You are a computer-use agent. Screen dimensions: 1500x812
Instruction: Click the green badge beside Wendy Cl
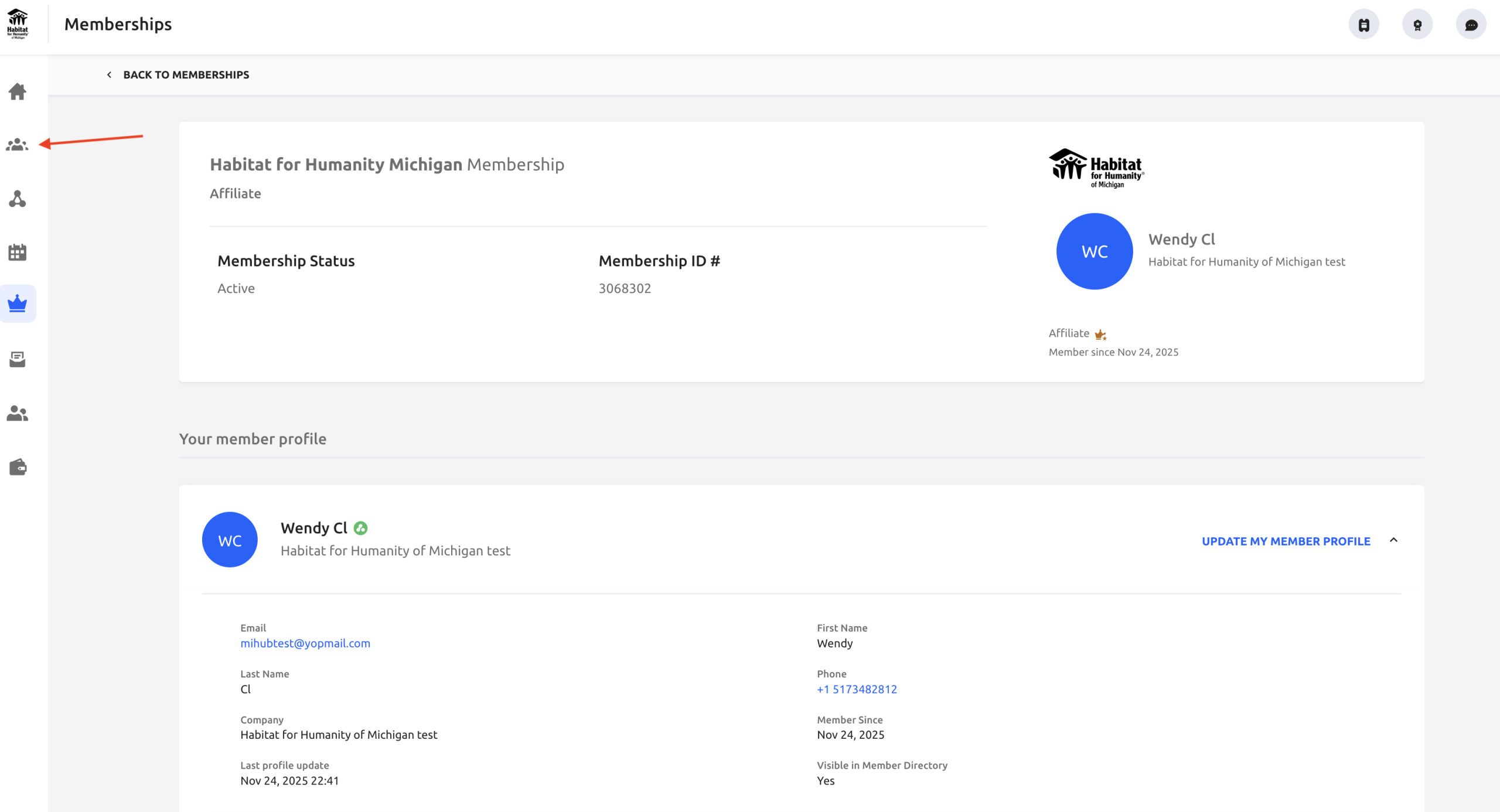tap(361, 528)
